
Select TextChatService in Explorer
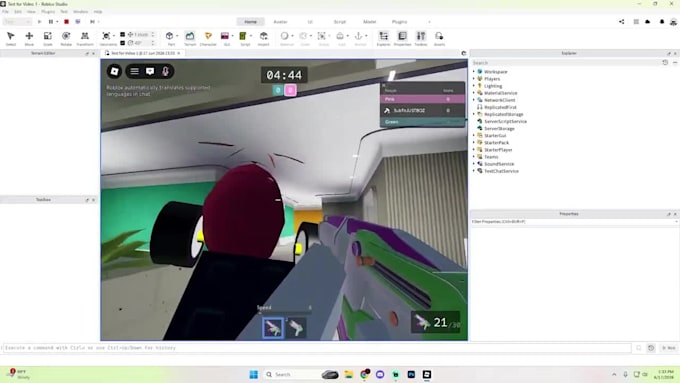tap(501, 171)
